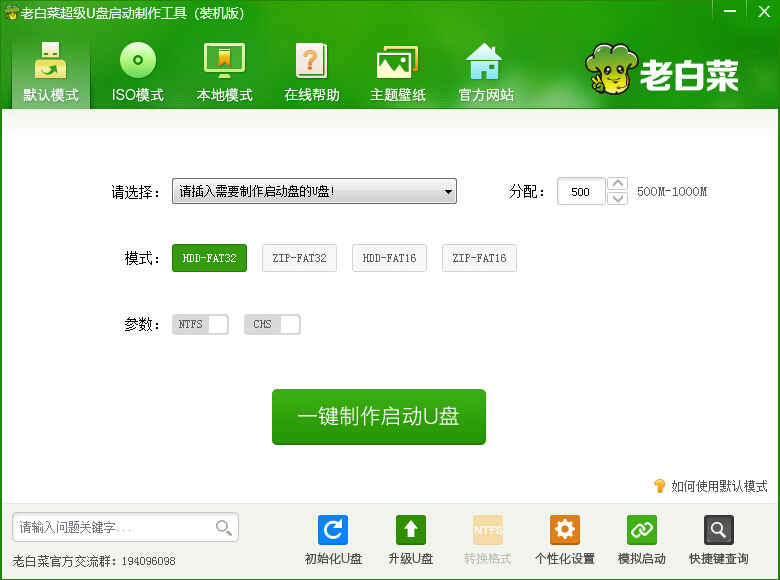Increase 分配 size with up arrow

618,184
